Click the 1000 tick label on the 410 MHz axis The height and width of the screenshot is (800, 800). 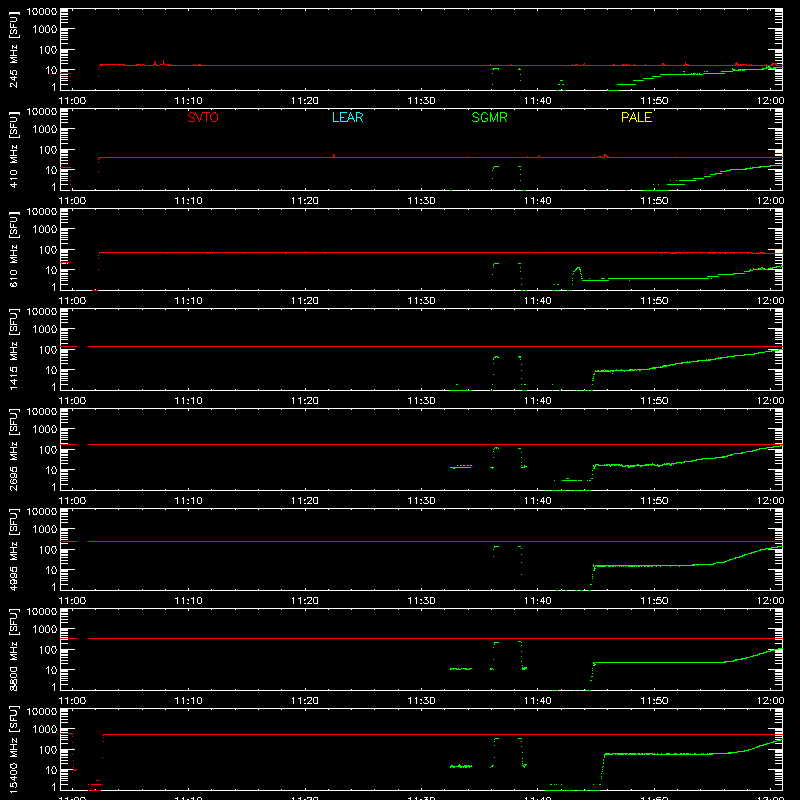45,130
